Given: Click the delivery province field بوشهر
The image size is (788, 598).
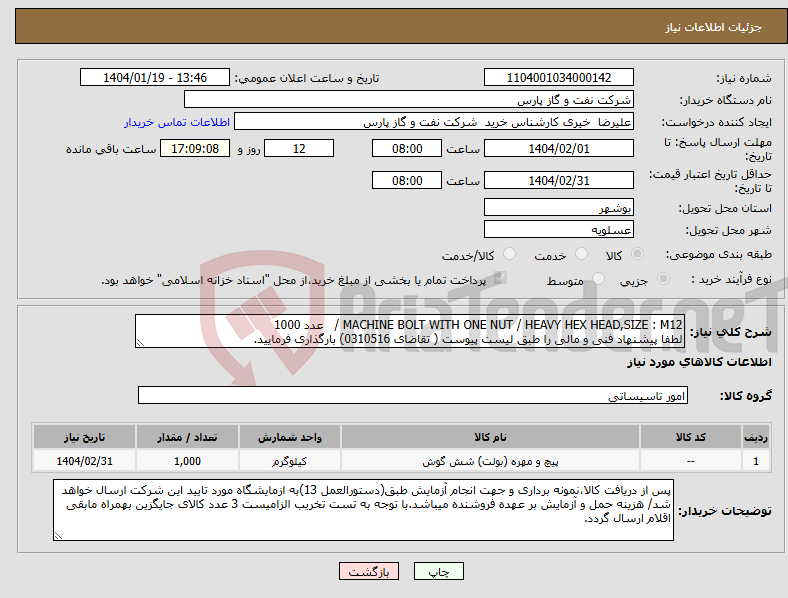Looking at the screenshot, I should pyautogui.click(x=559, y=208).
